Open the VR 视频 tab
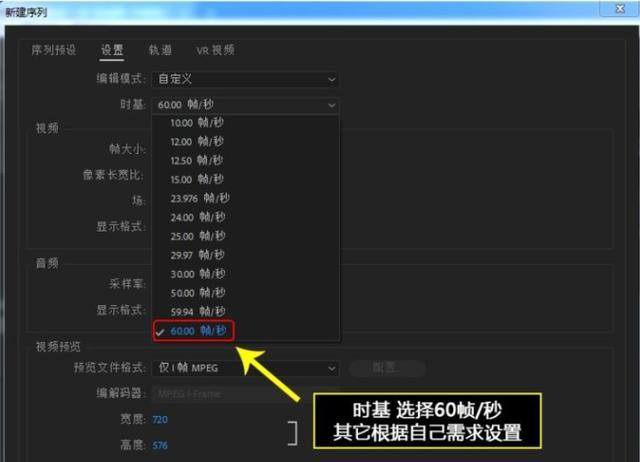Viewport: 640px width, 462px height. coord(215,50)
